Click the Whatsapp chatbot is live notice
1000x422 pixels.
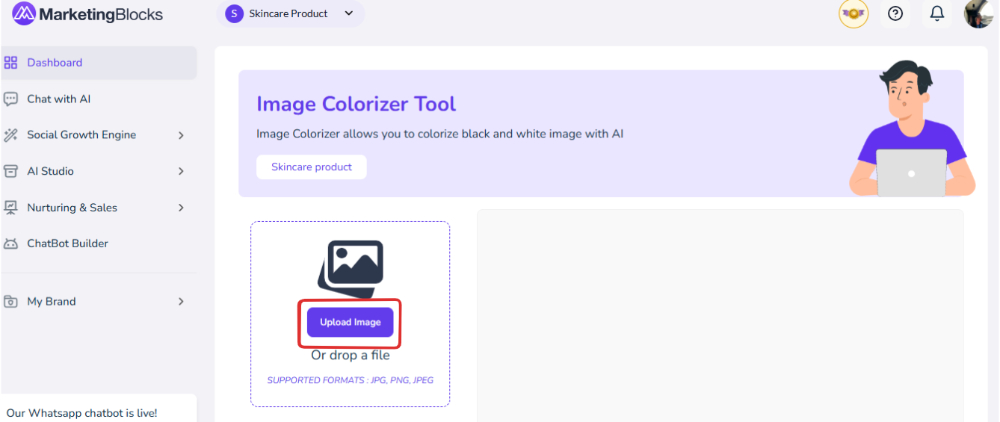click(82, 412)
